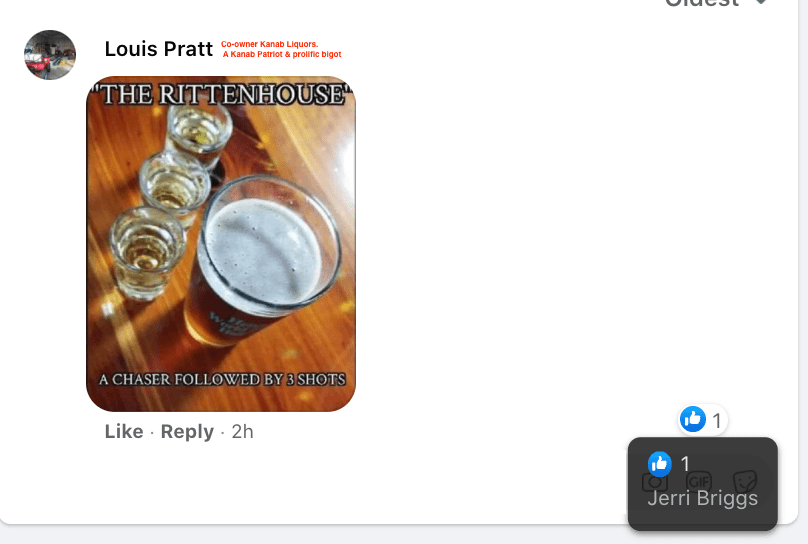Viewport: 808px width, 544px height.
Task: Click the like count inside the dark tooltip
Action: tap(685, 464)
